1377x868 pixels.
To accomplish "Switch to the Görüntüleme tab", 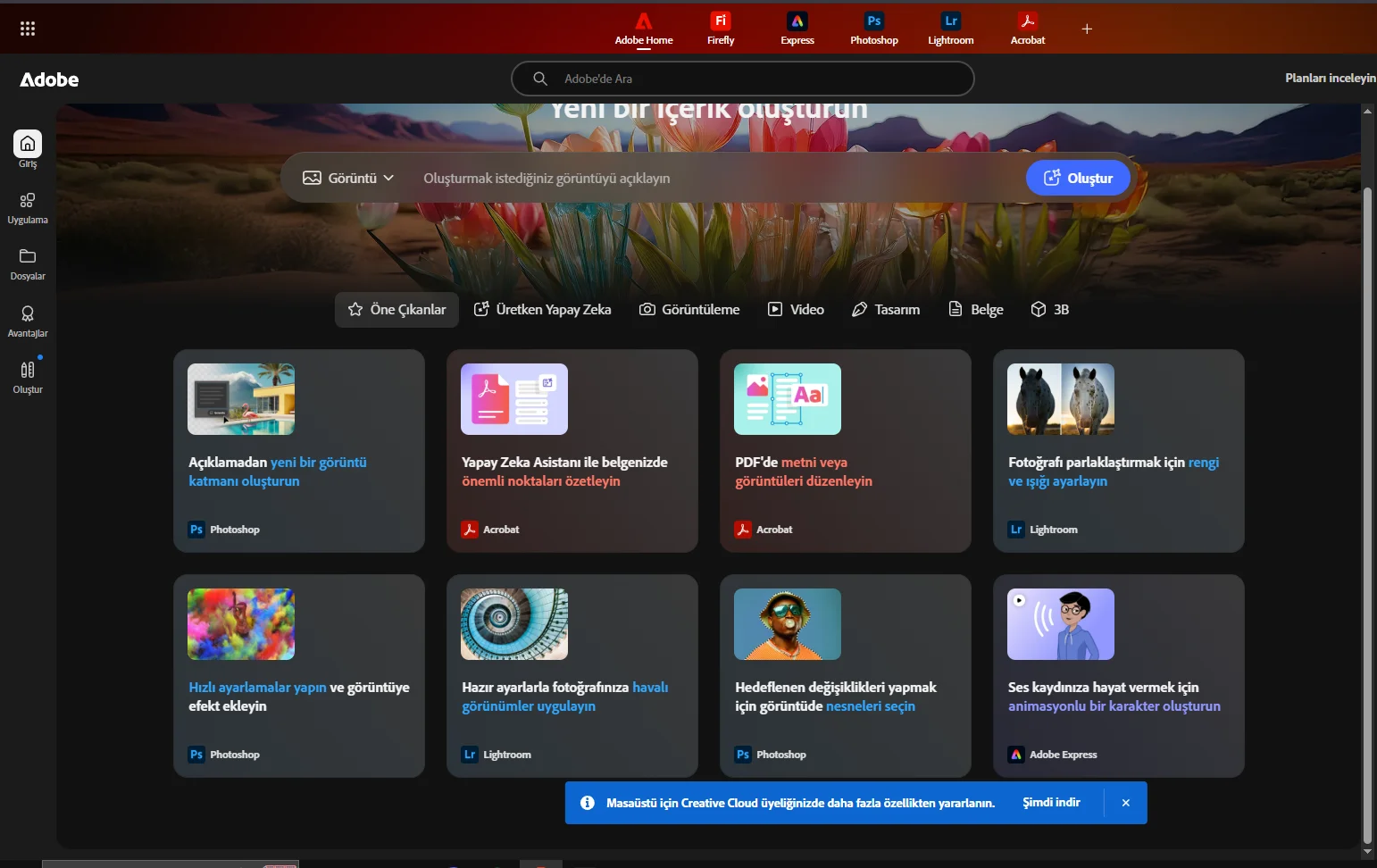I will 689,310.
